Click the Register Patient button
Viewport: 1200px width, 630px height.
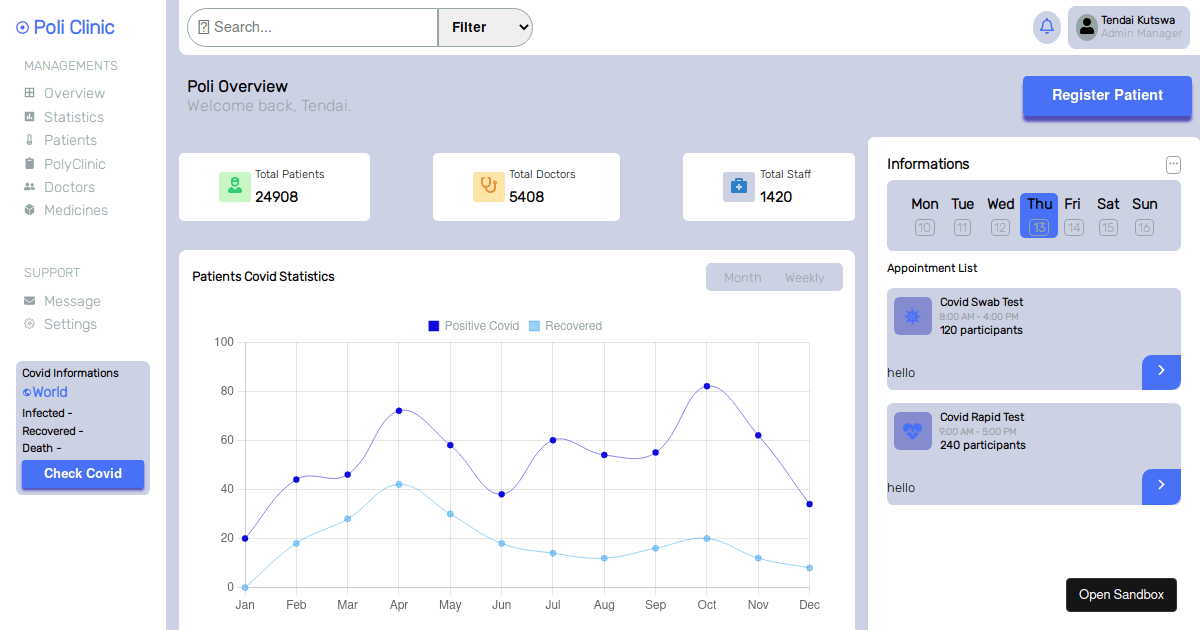(x=1107, y=96)
